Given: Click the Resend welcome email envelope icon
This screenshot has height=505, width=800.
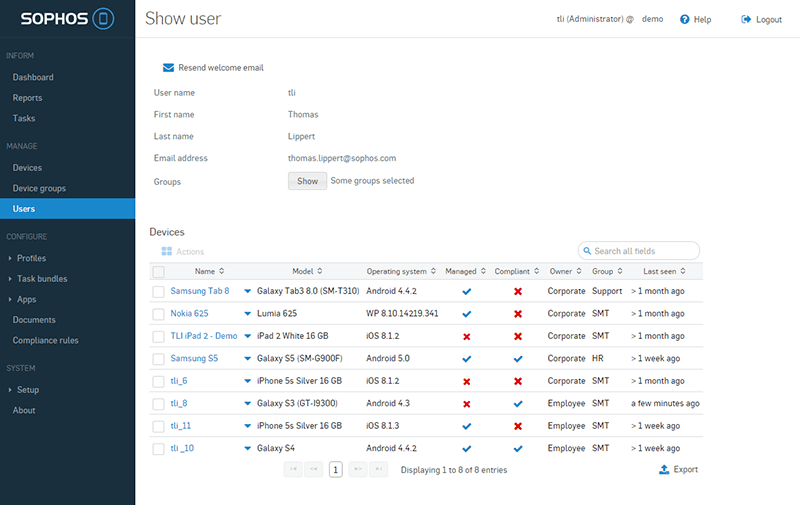Looking at the screenshot, I should [x=168, y=68].
